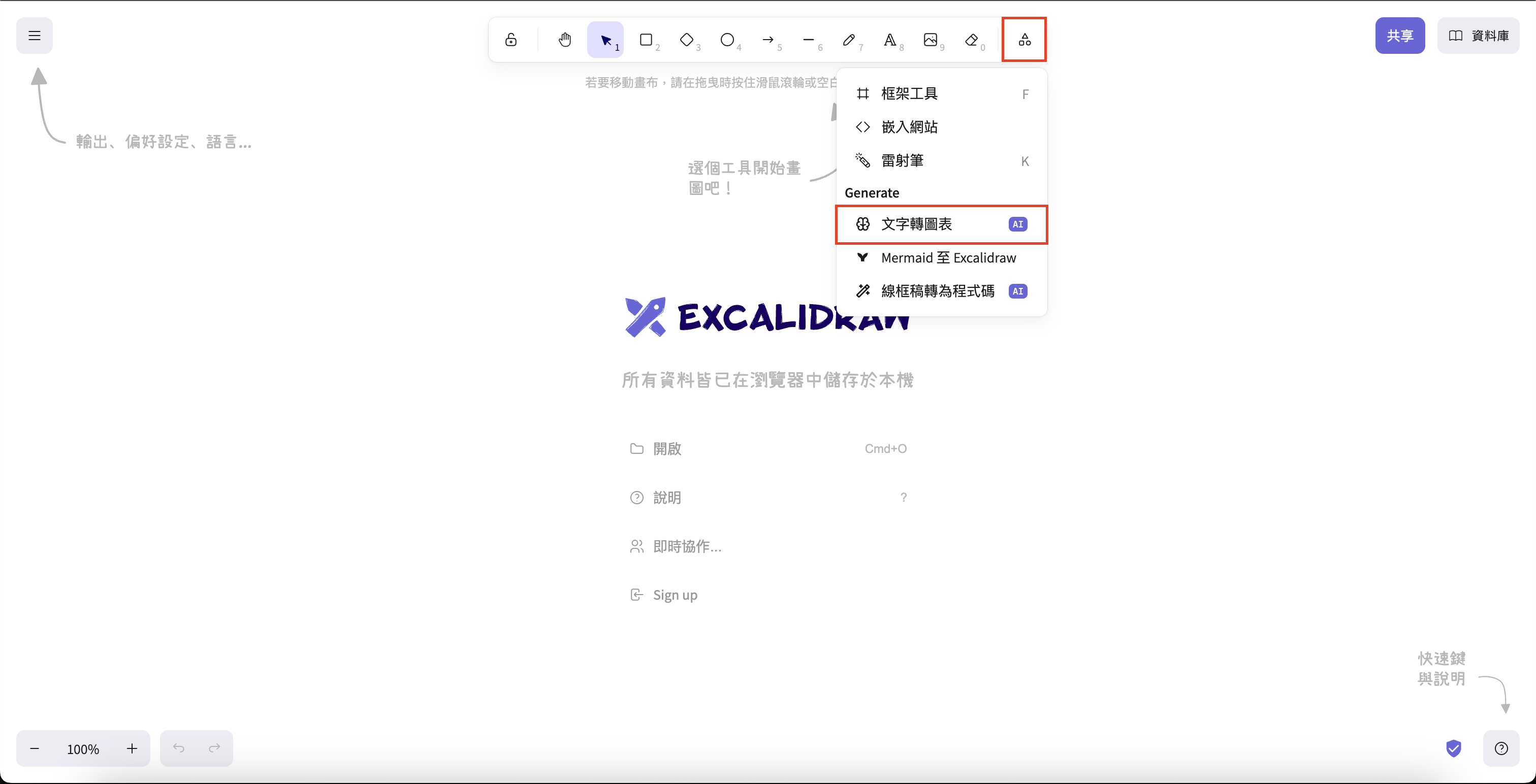Screen dimensions: 1536x784
Task: Click the undo arrow button
Action: pyautogui.click(x=178, y=749)
